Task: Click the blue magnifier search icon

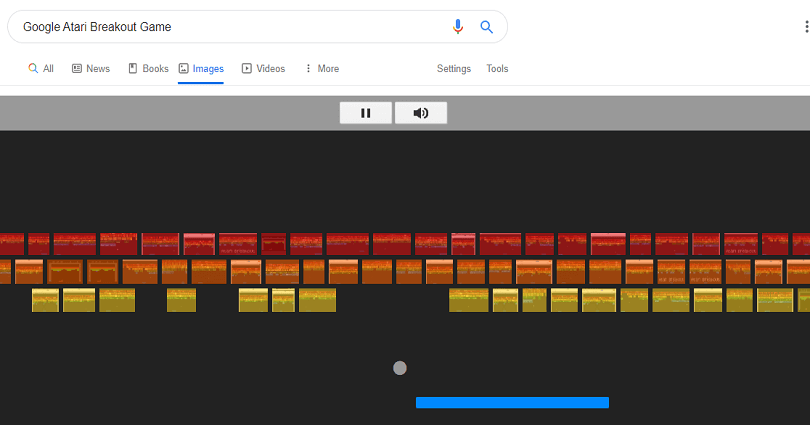Action: (x=486, y=27)
